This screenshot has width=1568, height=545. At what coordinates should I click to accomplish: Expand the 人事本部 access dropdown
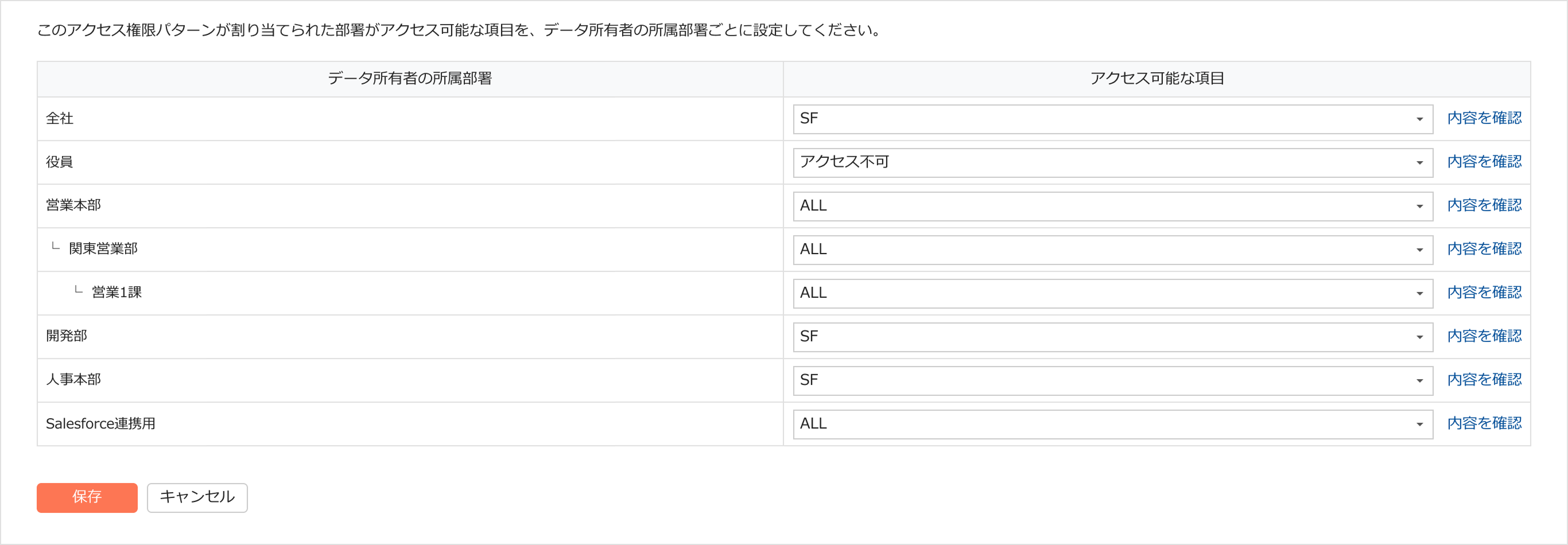[1112, 381]
